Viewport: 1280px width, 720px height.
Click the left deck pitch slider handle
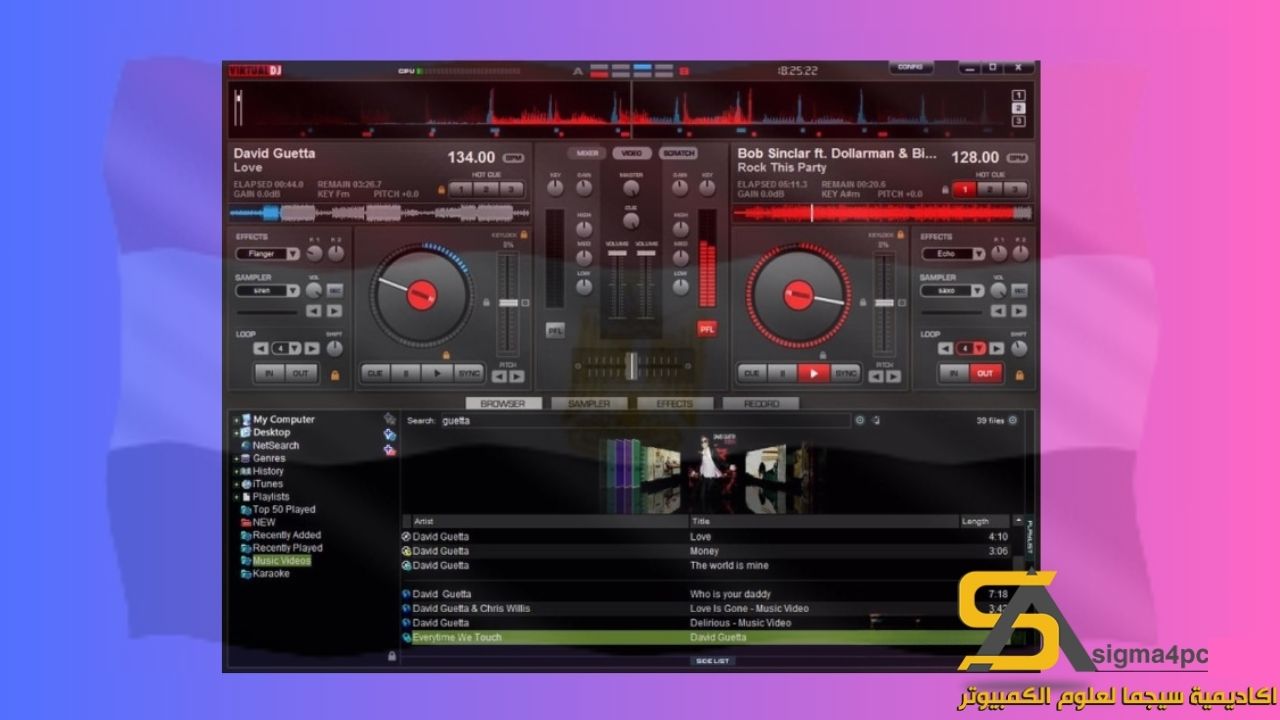tap(508, 302)
